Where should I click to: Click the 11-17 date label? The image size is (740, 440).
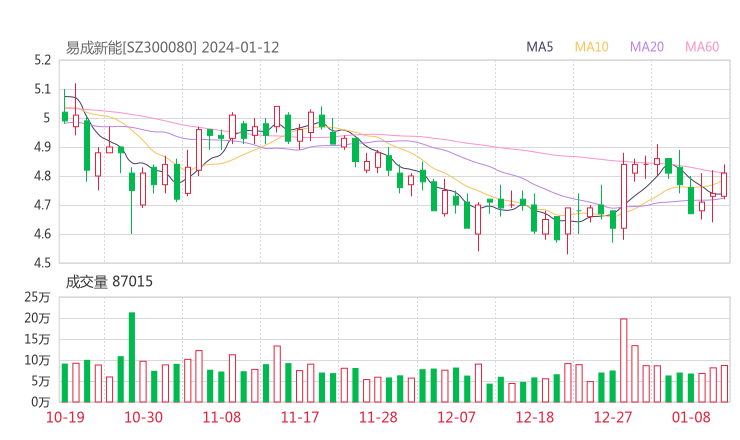click(x=300, y=417)
